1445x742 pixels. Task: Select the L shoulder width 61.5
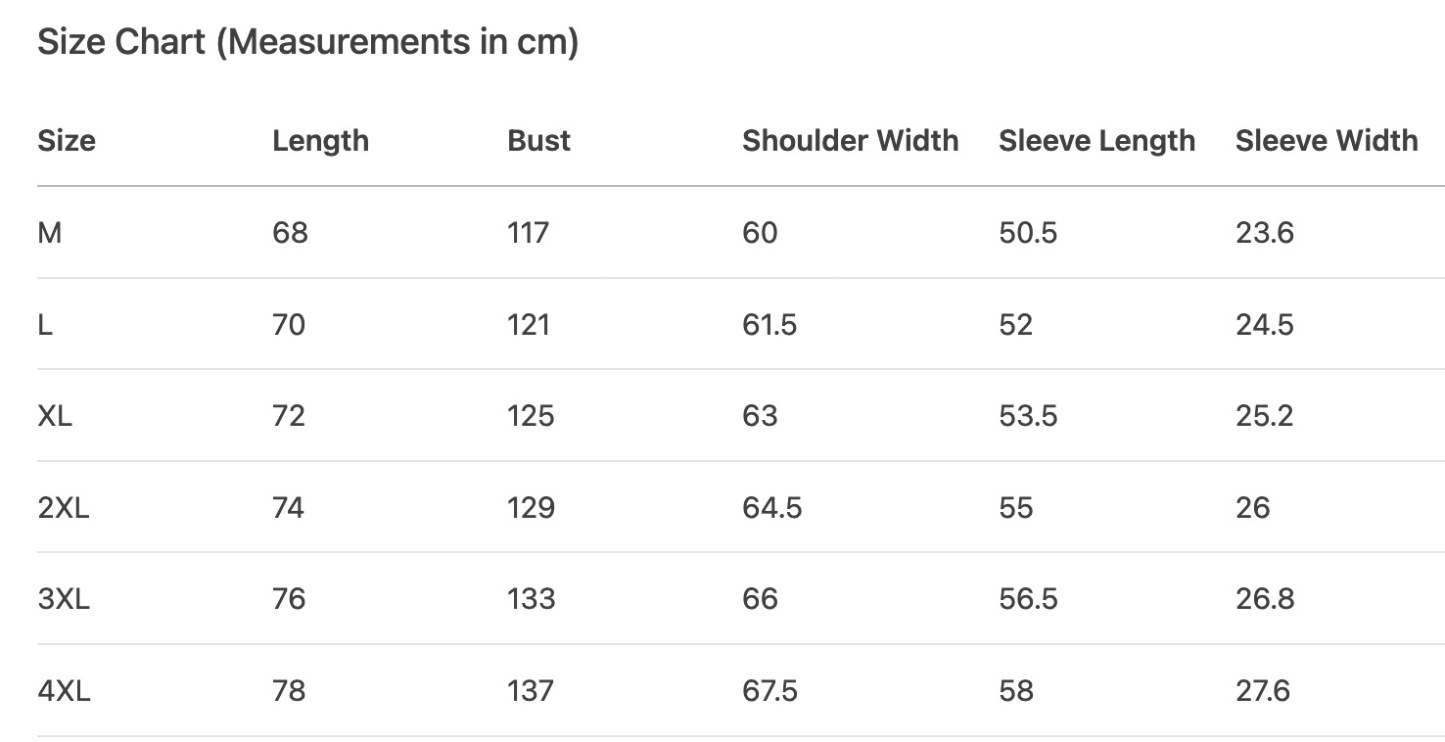[769, 325]
